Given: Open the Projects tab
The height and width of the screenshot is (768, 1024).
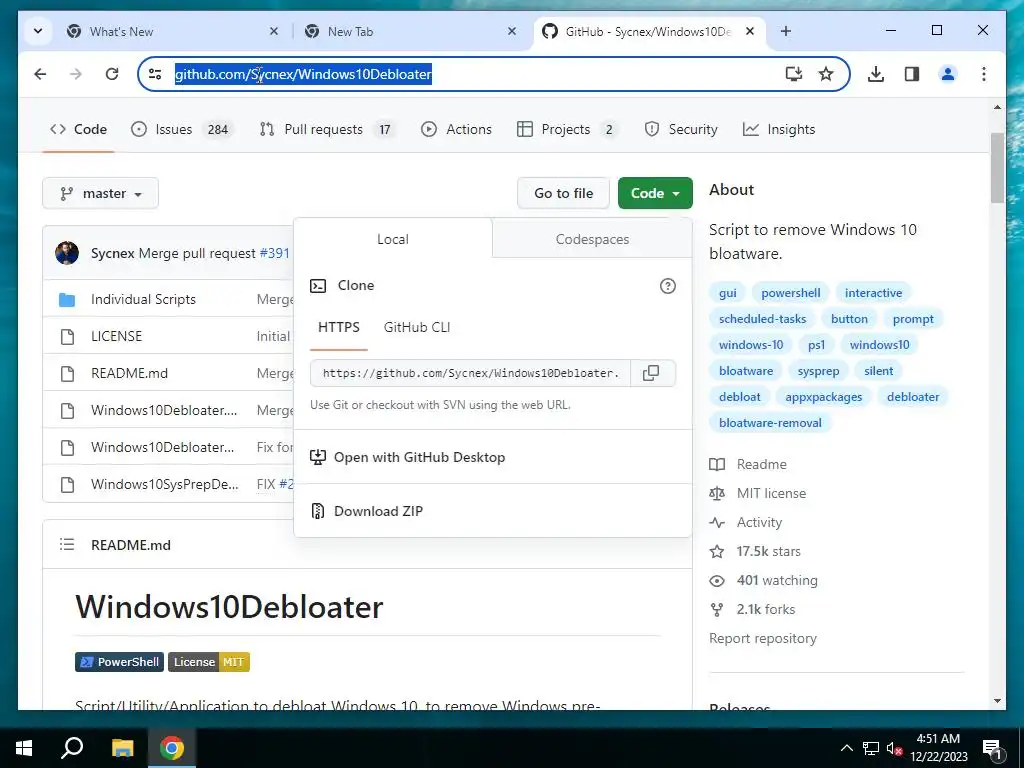Looking at the screenshot, I should point(566,129).
